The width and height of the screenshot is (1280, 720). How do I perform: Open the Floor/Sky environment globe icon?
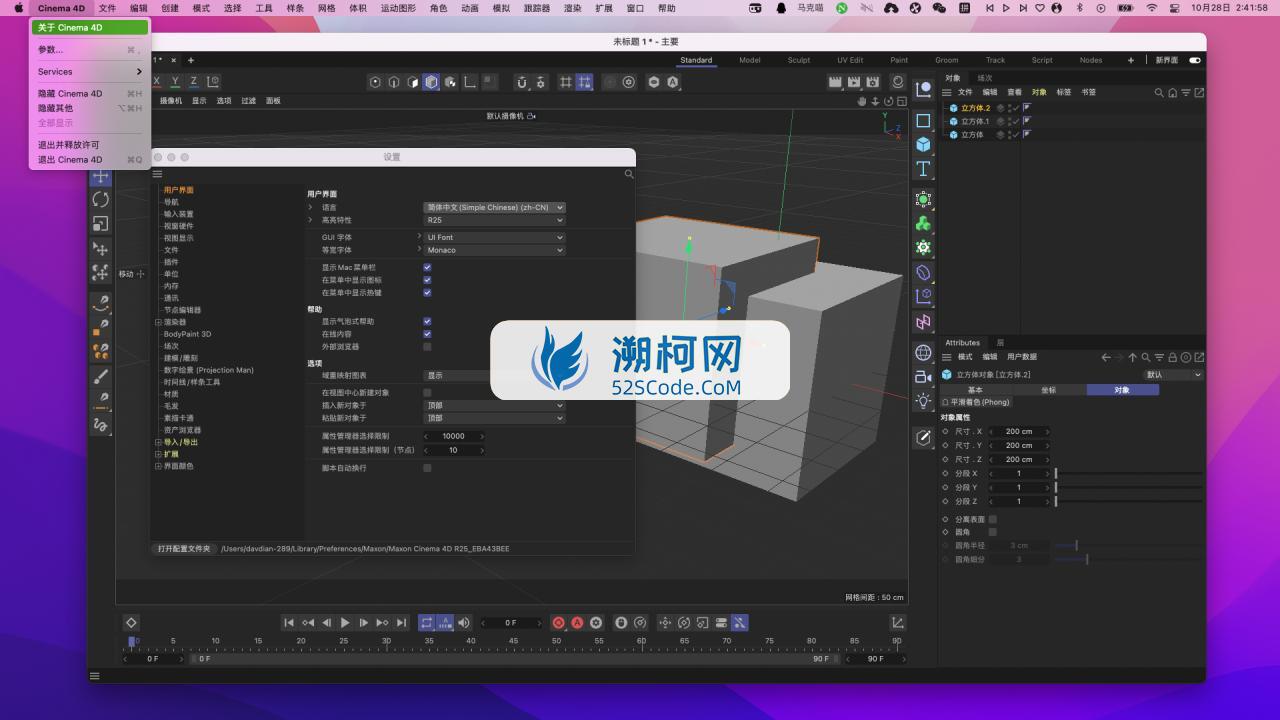pos(923,352)
